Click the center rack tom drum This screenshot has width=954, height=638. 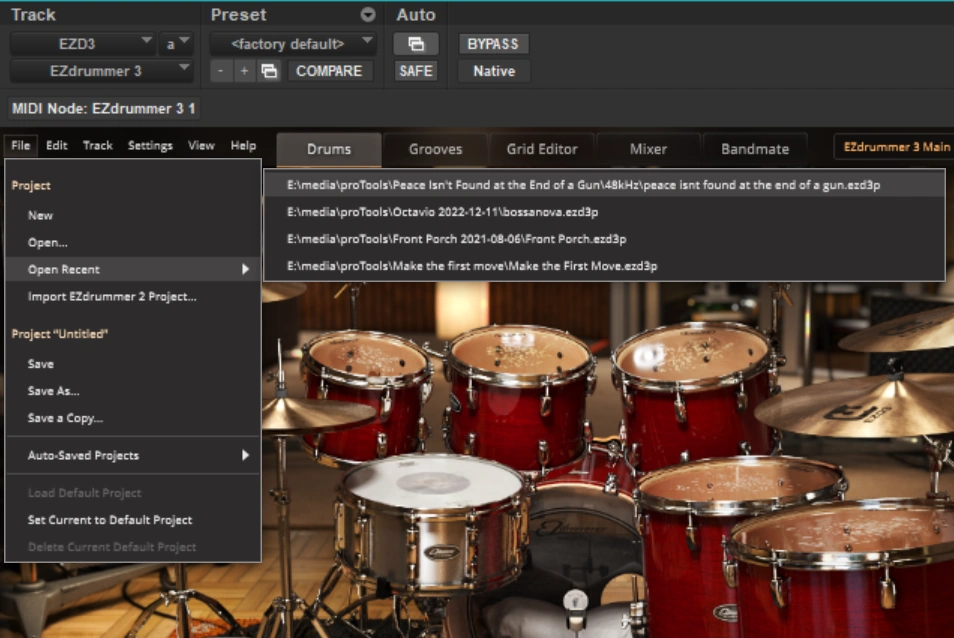[x=519, y=390]
